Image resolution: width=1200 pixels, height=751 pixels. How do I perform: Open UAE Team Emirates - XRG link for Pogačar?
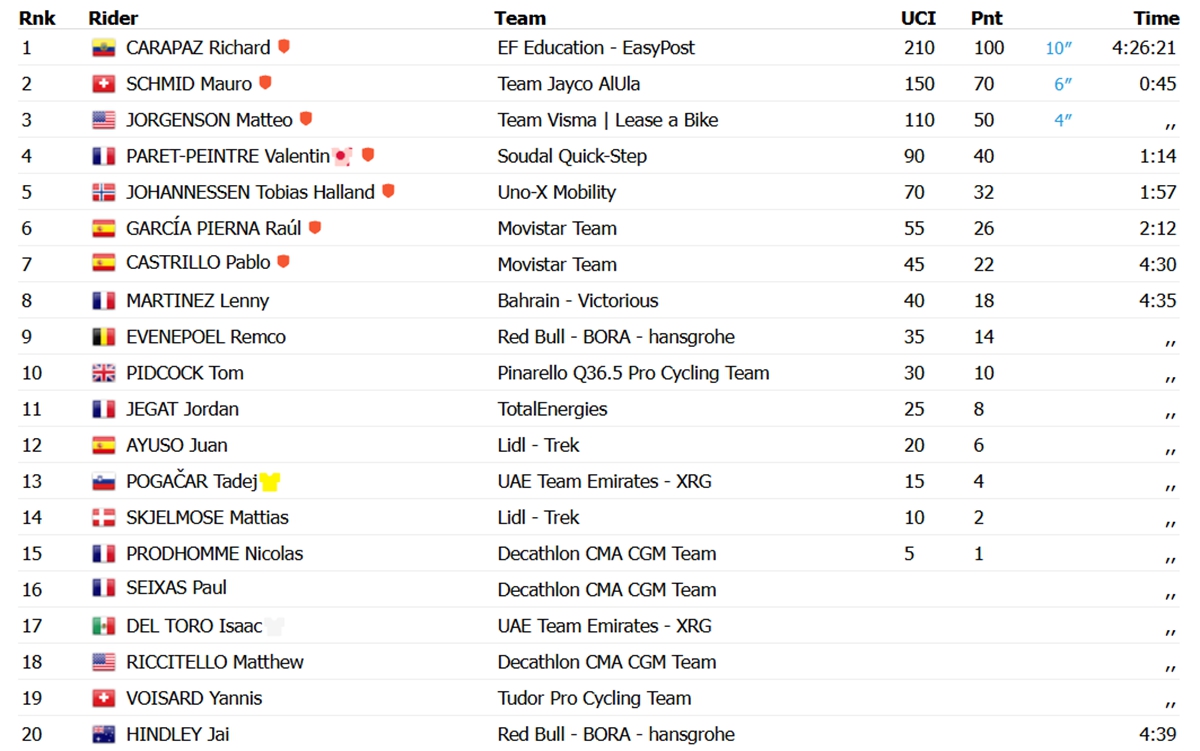(605, 482)
